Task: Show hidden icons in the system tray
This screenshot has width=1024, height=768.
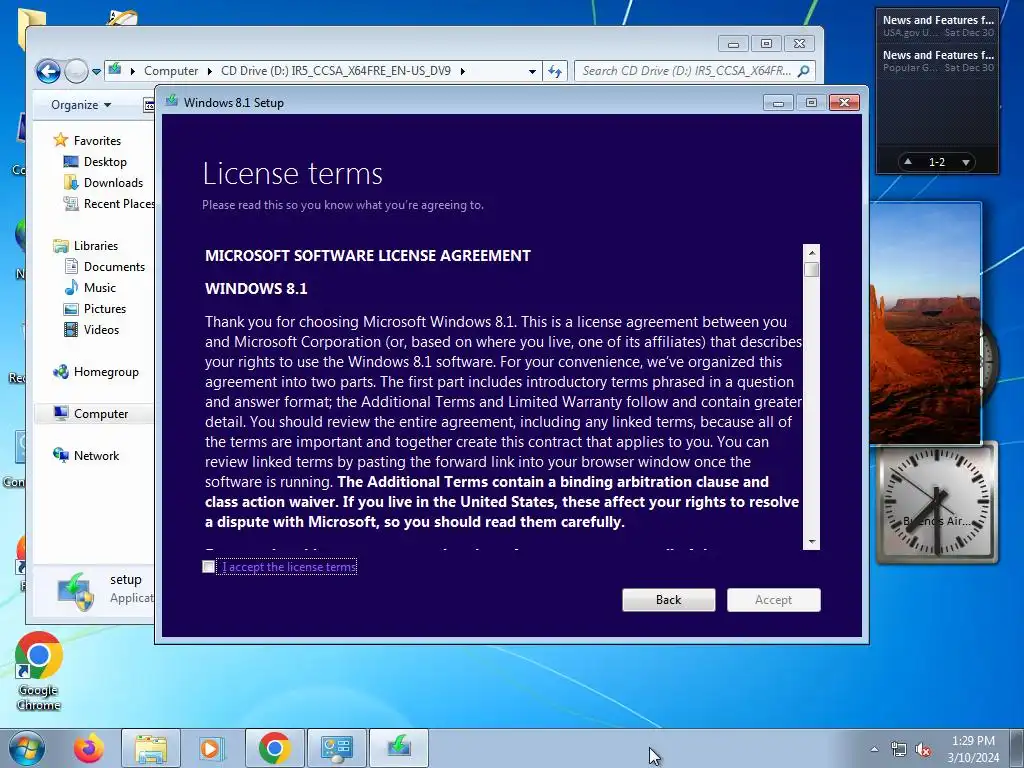Action: pyautogui.click(x=874, y=749)
